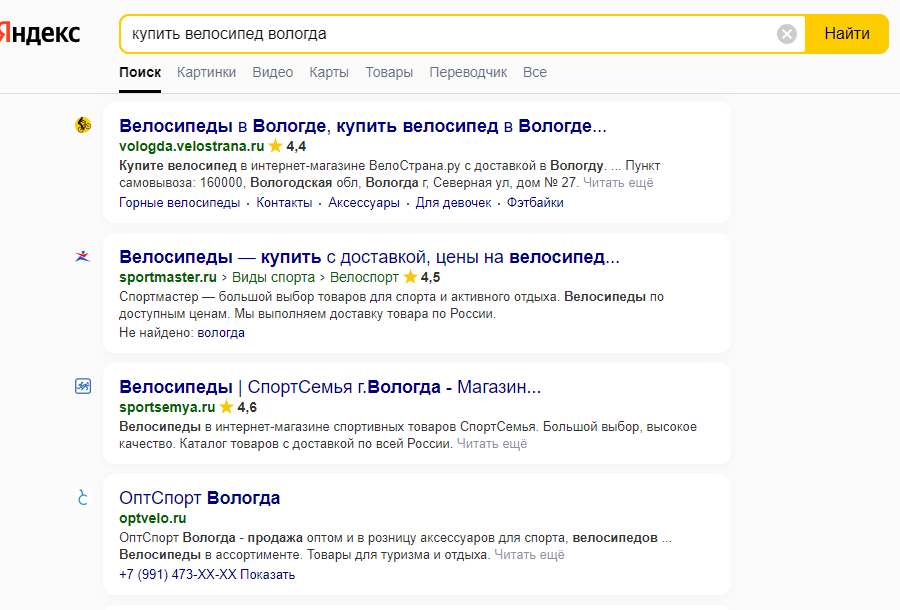Open 'Велосипеды — купить с доставкой' result
This screenshot has height=610, width=900.
pyautogui.click(x=370, y=257)
